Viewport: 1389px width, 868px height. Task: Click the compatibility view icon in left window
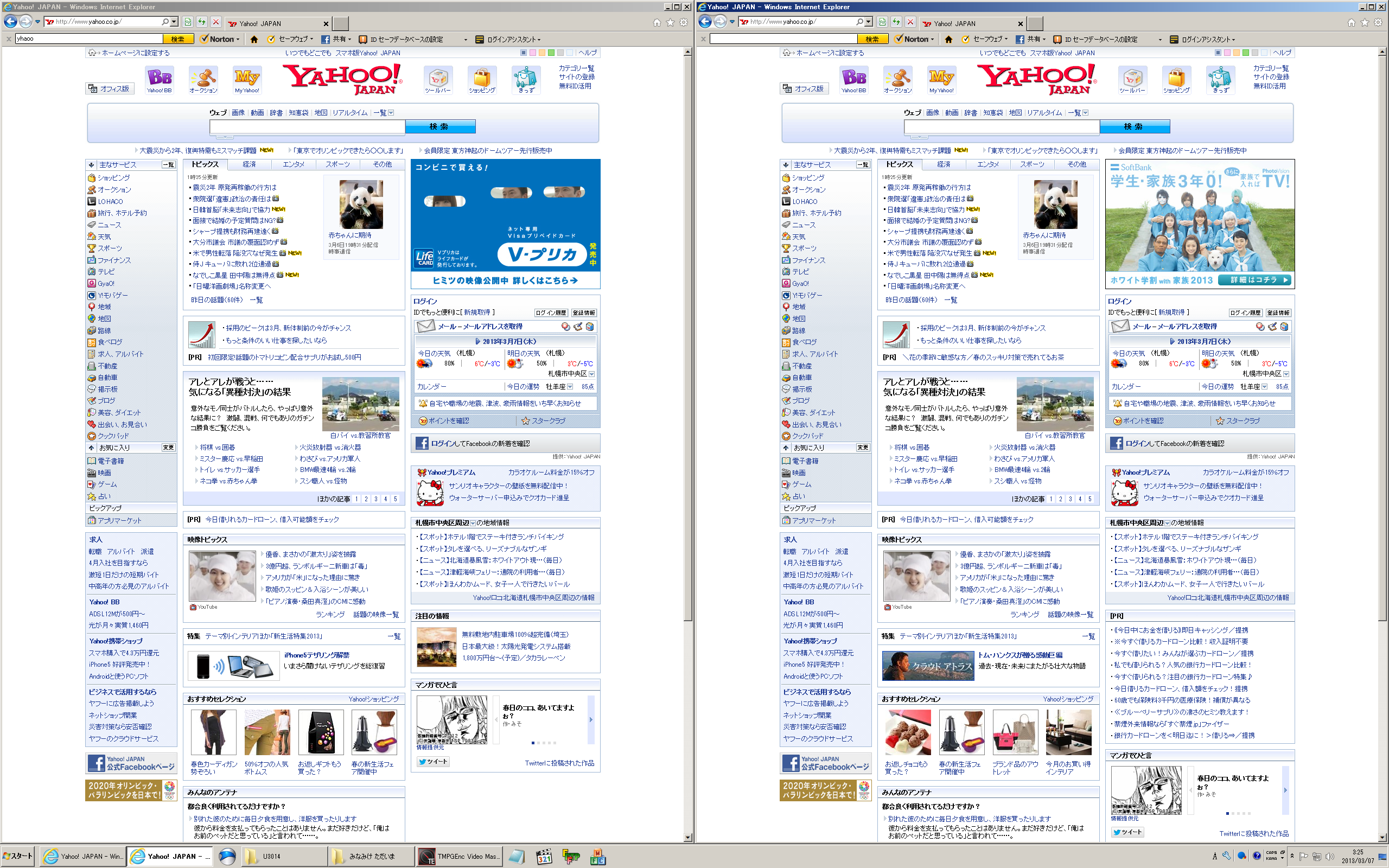(188, 22)
